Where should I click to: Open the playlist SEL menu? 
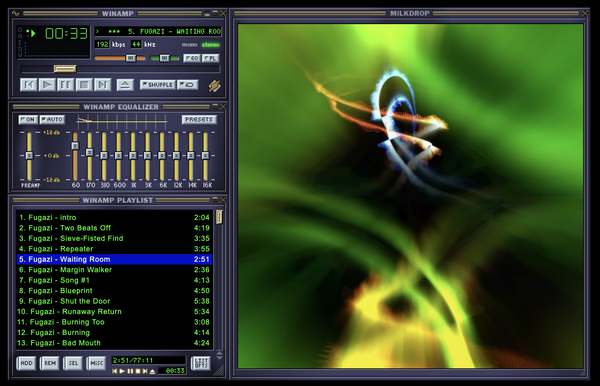(x=73, y=363)
